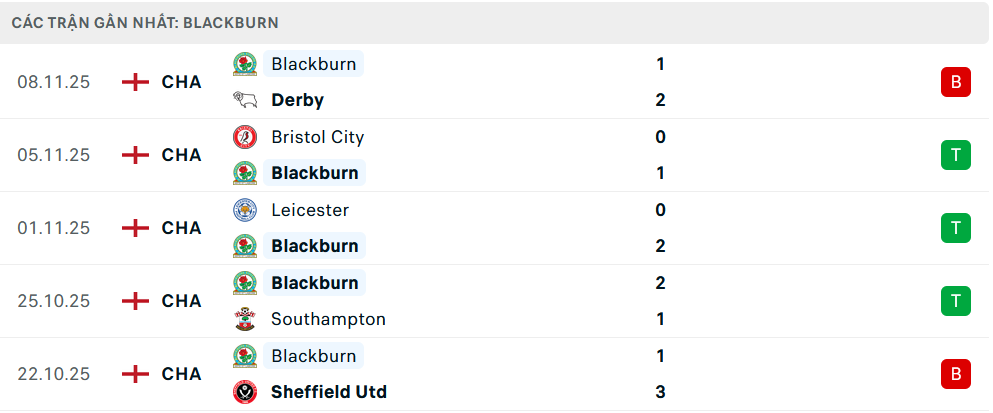Open the Southampton team link
The image size is (993, 413).
point(328,319)
